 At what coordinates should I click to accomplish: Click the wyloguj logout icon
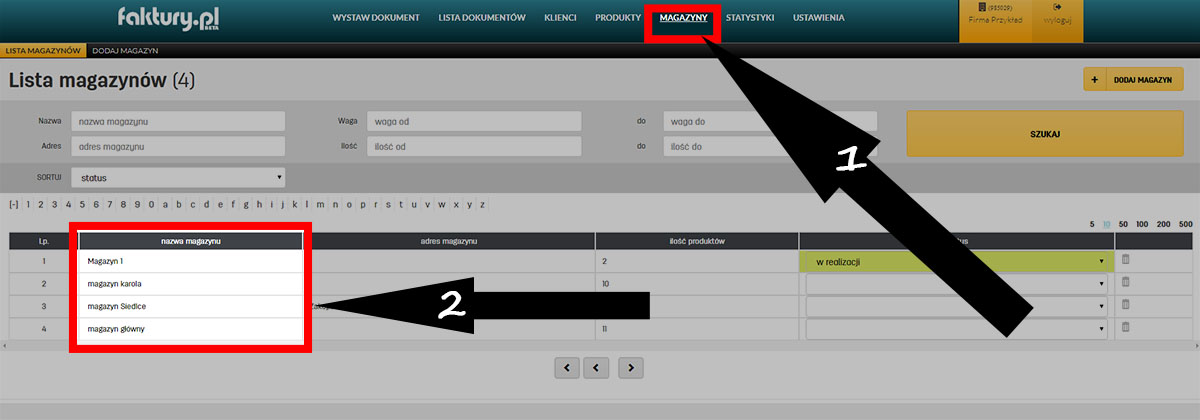1056,8
